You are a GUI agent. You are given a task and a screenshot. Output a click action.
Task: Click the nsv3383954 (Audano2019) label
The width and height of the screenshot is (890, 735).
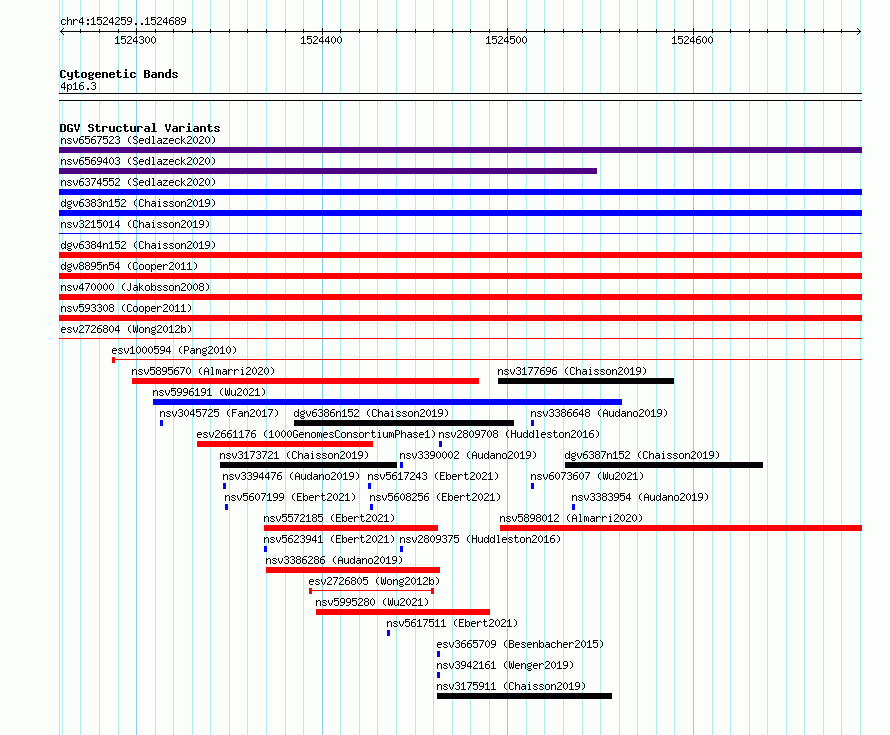point(640,497)
